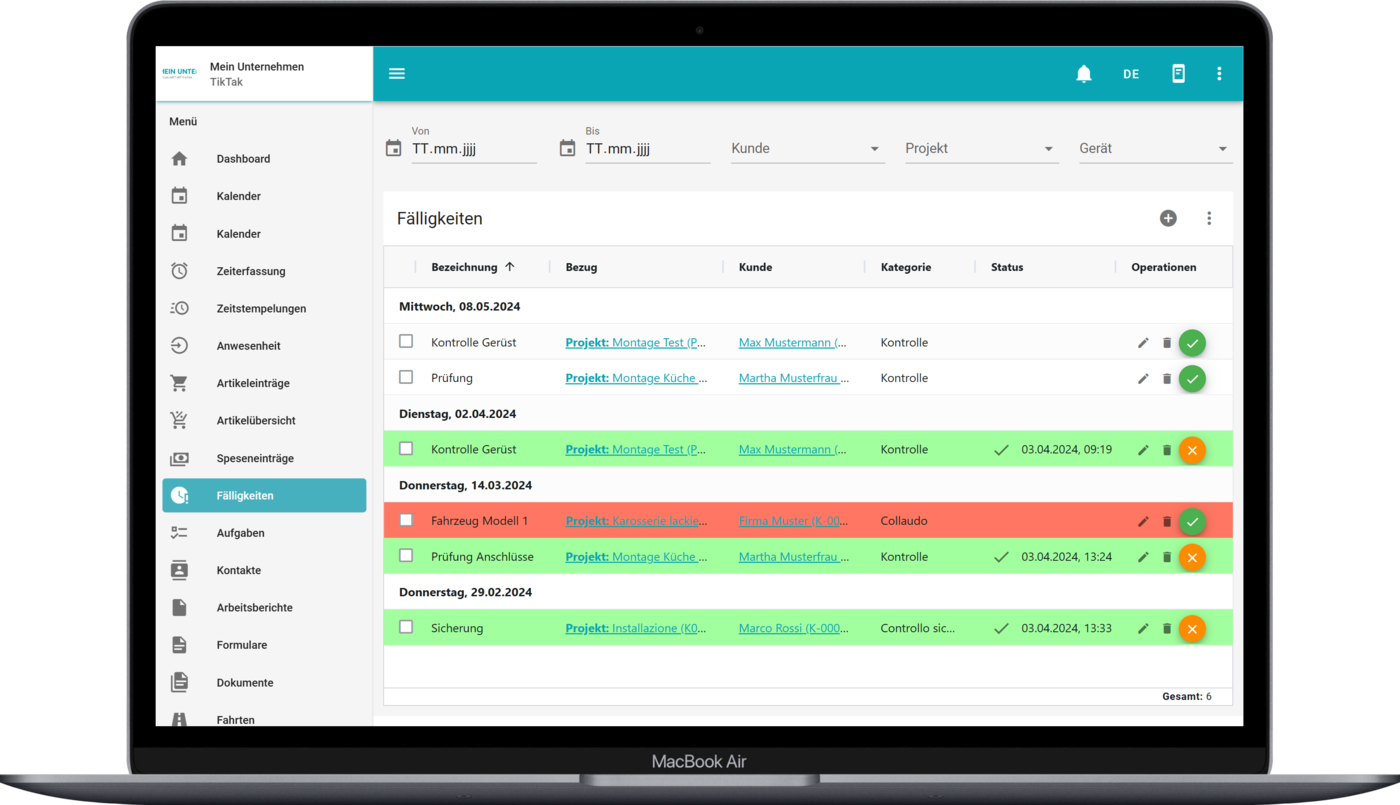Expand the Kunde filter dropdown

pos(806,149)
